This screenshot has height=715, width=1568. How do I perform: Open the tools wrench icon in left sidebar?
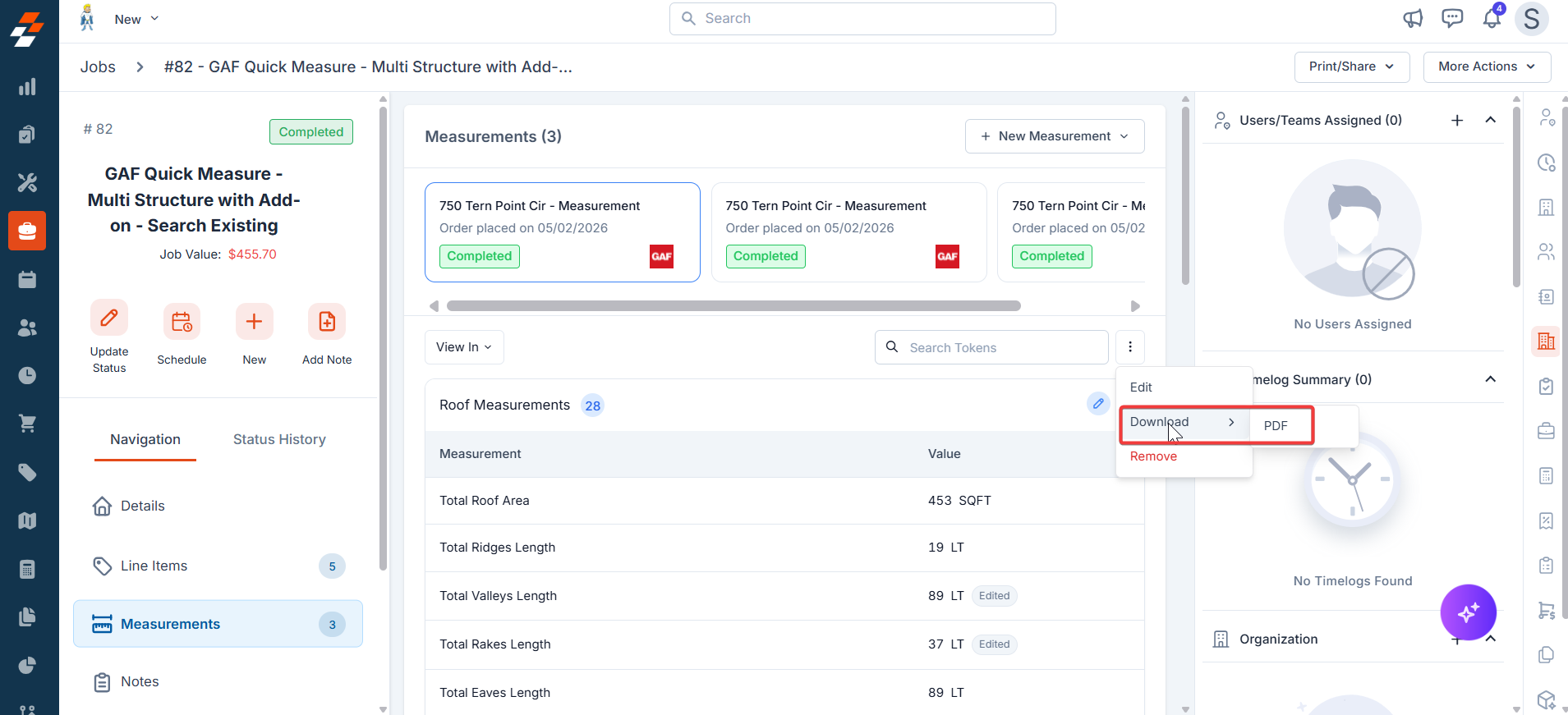coord(27,182)
